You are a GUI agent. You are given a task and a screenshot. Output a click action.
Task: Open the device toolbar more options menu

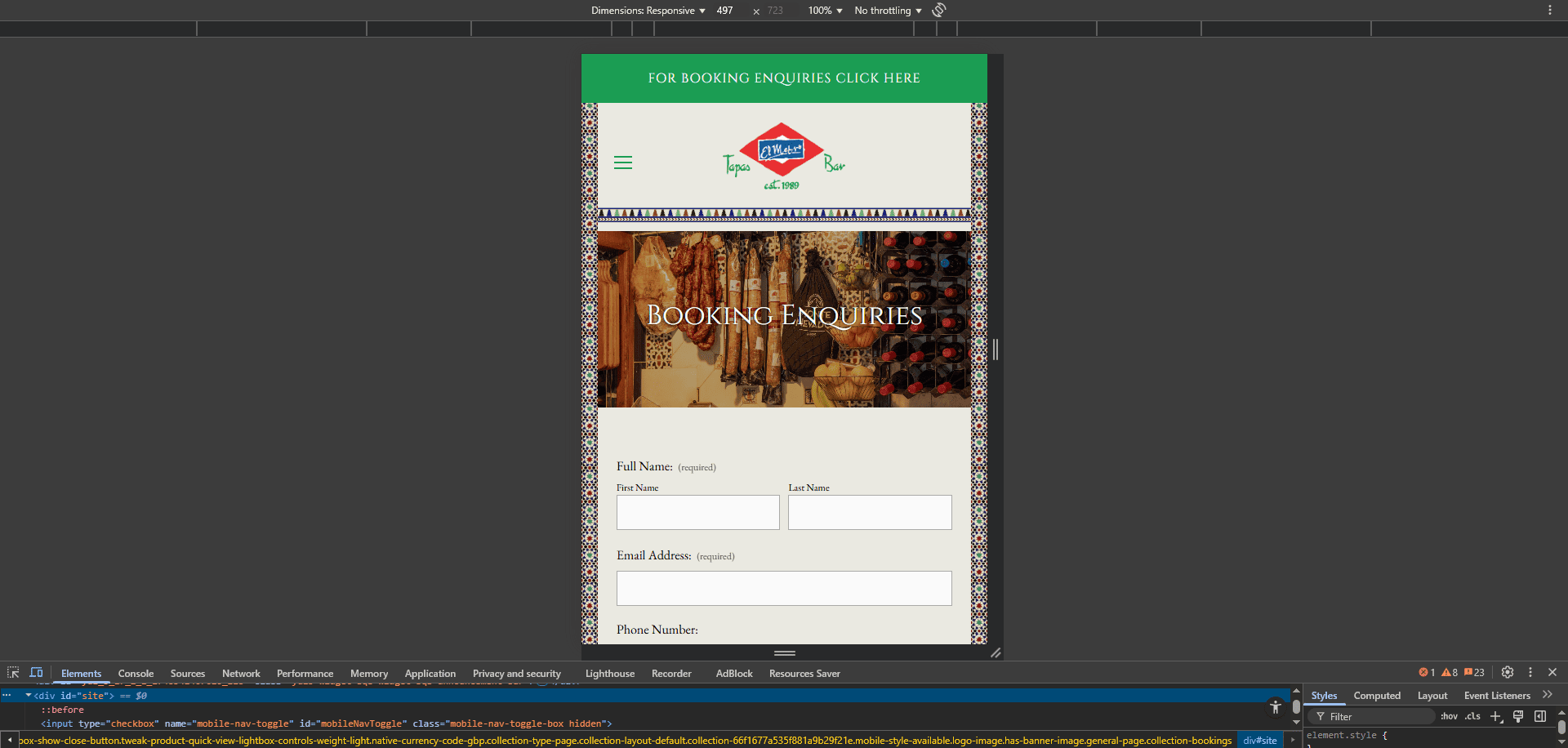(x=1550, y=10)
